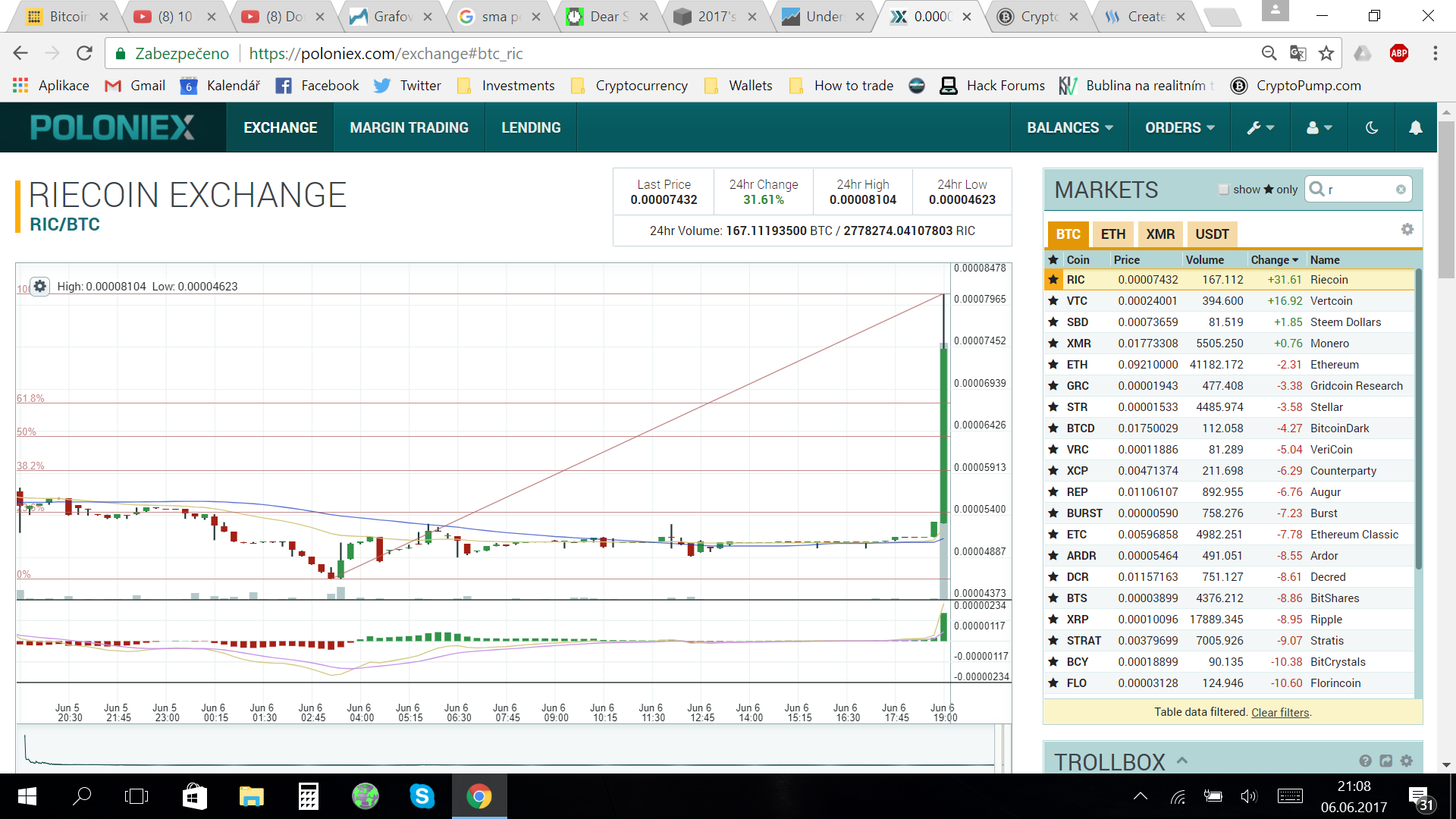Toggle star for RIC market
The width and height of the screenshot is (1456, 819).
[1053, 280]
